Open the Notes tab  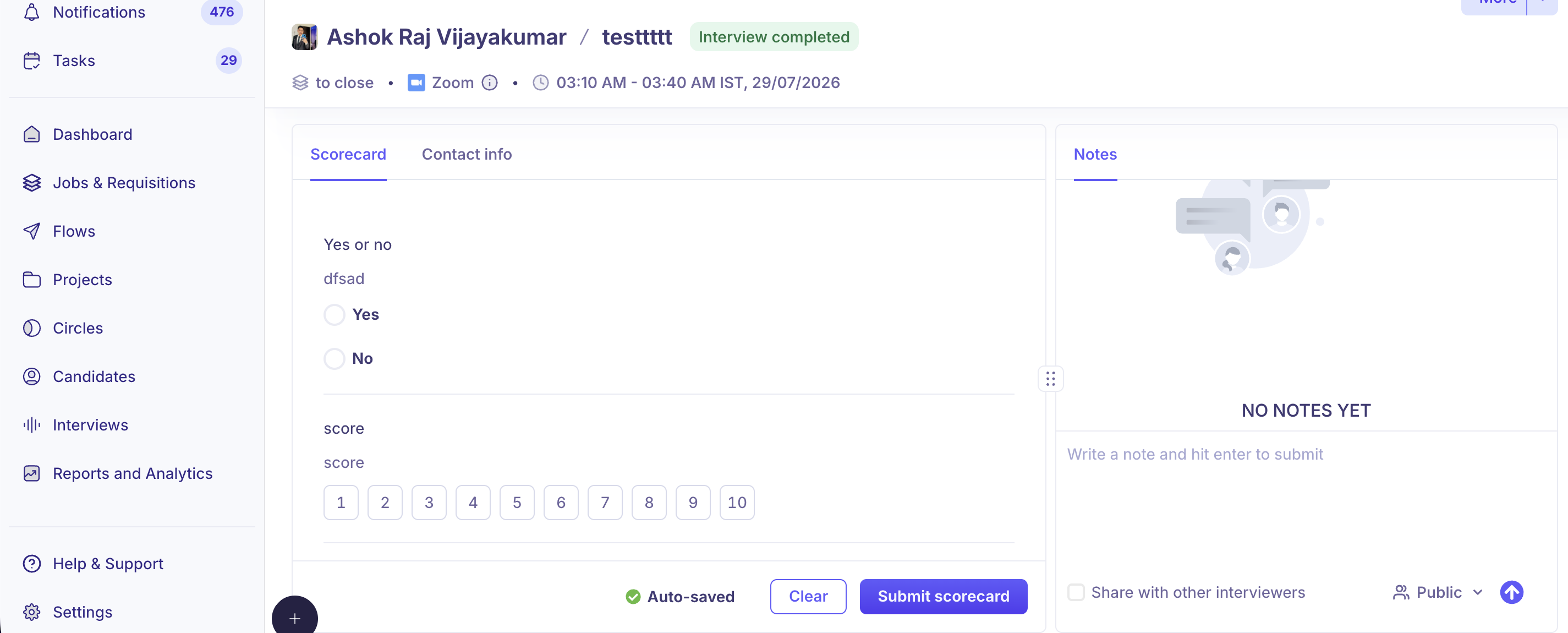[1095, 154]
